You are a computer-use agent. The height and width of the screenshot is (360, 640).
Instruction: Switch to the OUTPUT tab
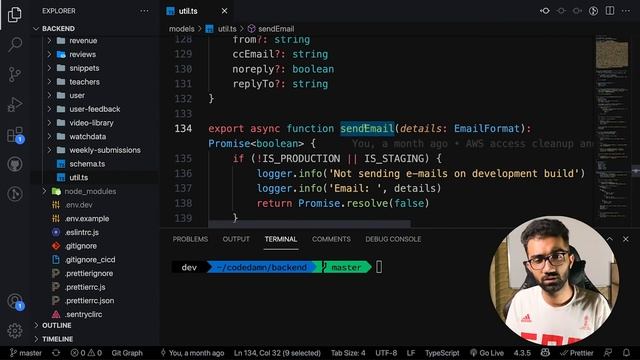coord(236,239)
